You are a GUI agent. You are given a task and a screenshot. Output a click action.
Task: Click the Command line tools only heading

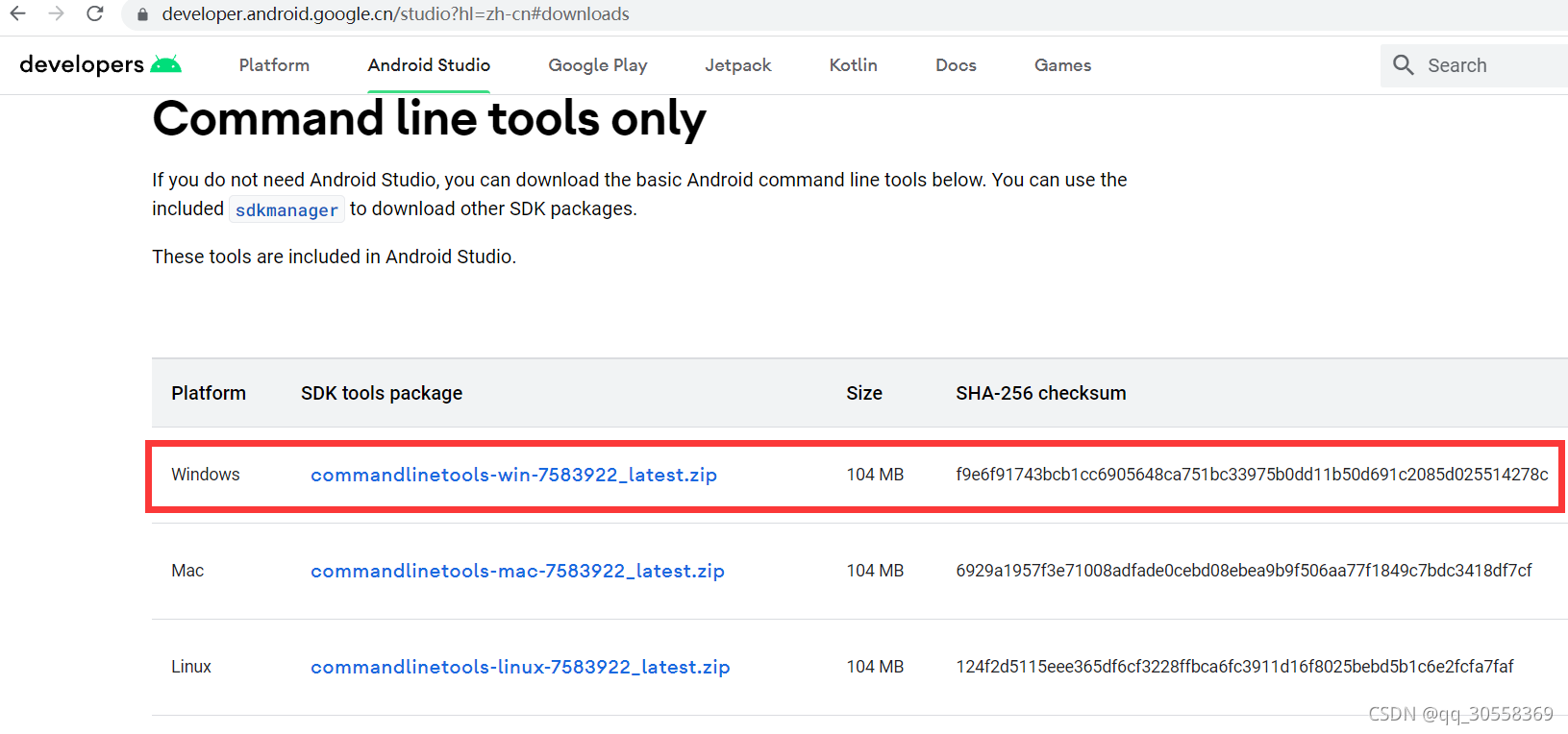[x=429, y=119]
